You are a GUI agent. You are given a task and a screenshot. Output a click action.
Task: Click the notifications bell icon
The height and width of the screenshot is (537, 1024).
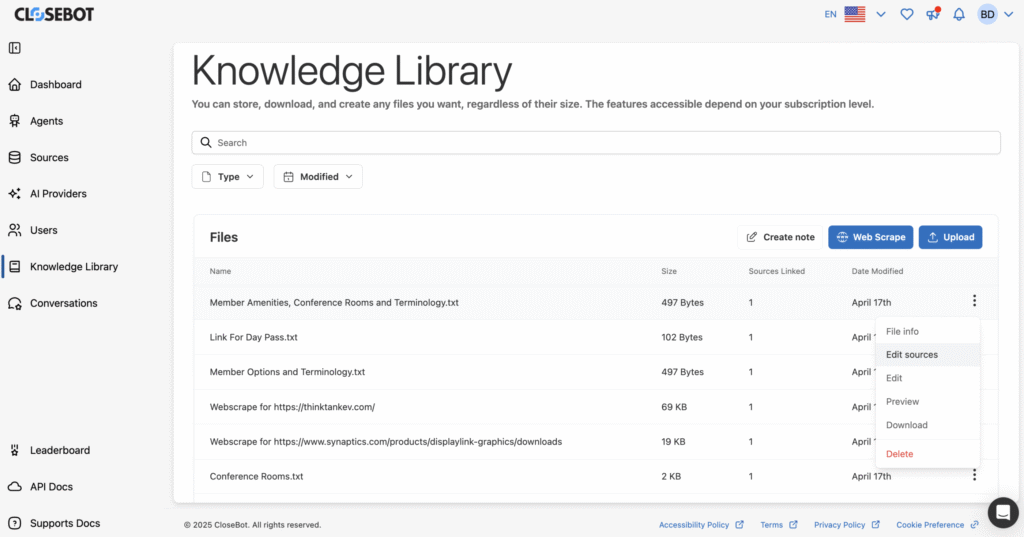[959, 14]
